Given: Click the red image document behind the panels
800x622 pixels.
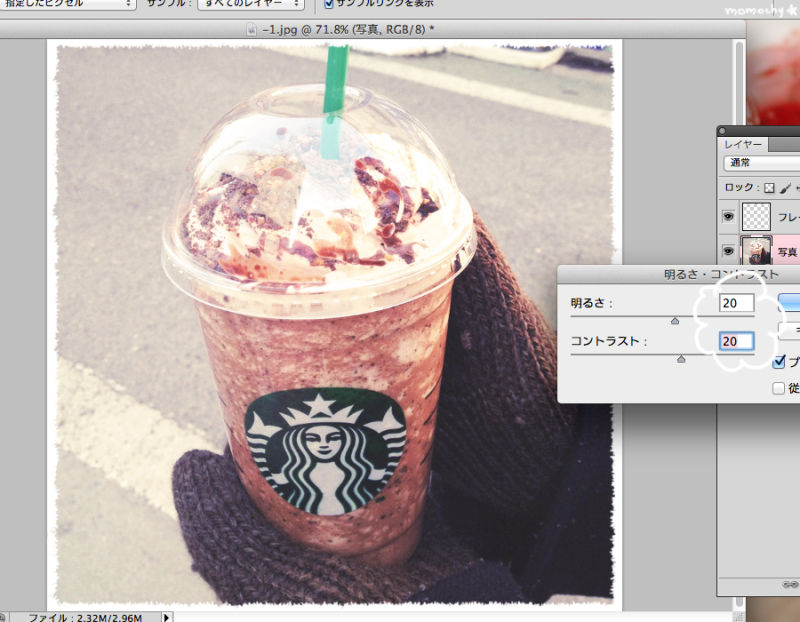Looking at the screenshot, I should coord(773,74).
